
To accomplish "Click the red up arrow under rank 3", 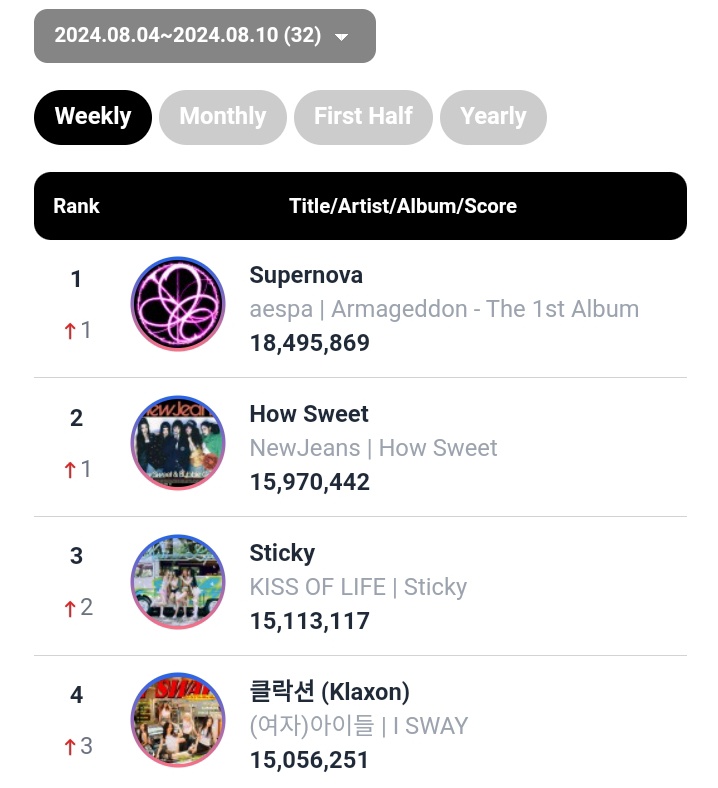I will click(70, 609).
